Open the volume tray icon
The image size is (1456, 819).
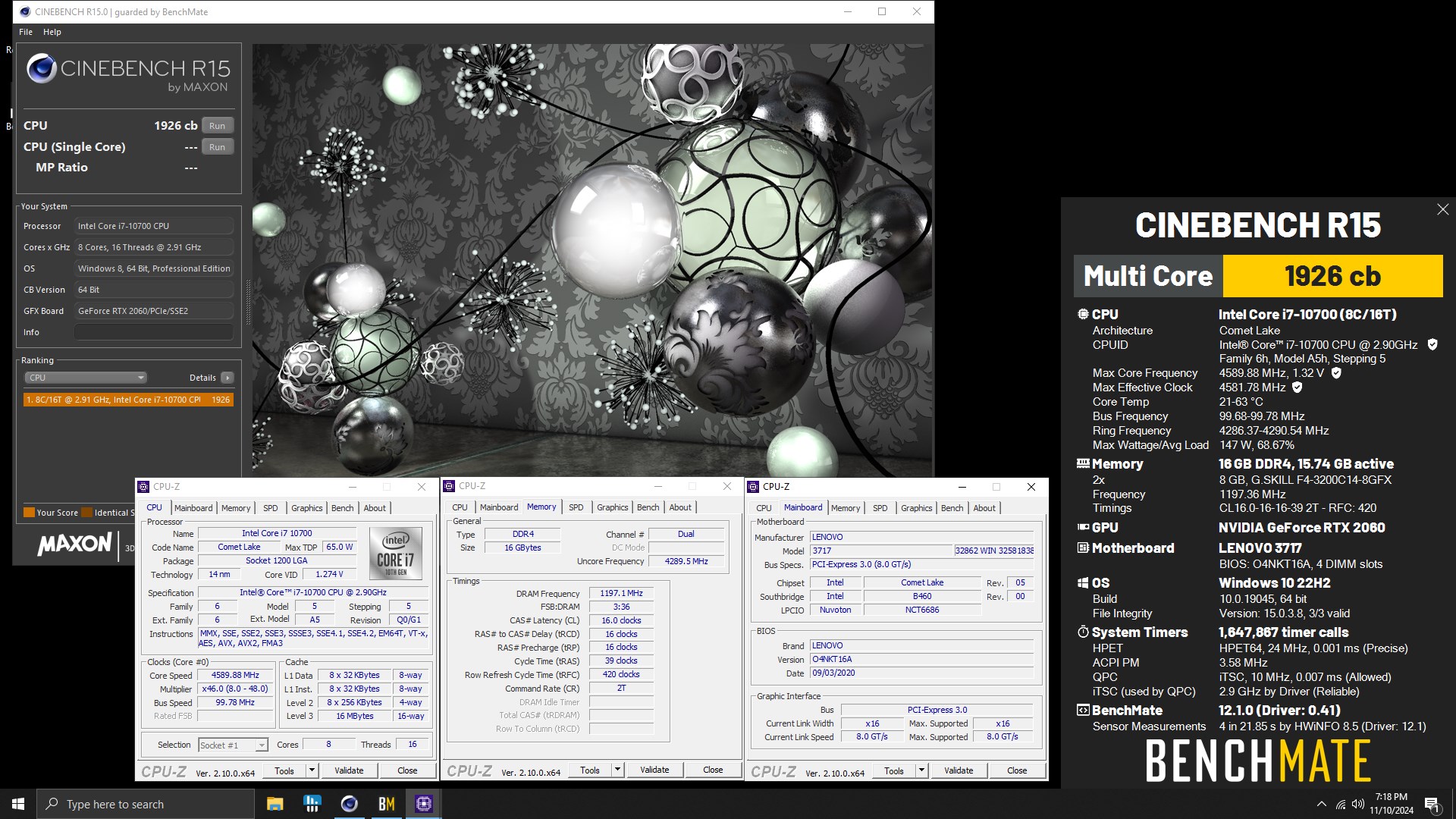(x=1358, y=804)
